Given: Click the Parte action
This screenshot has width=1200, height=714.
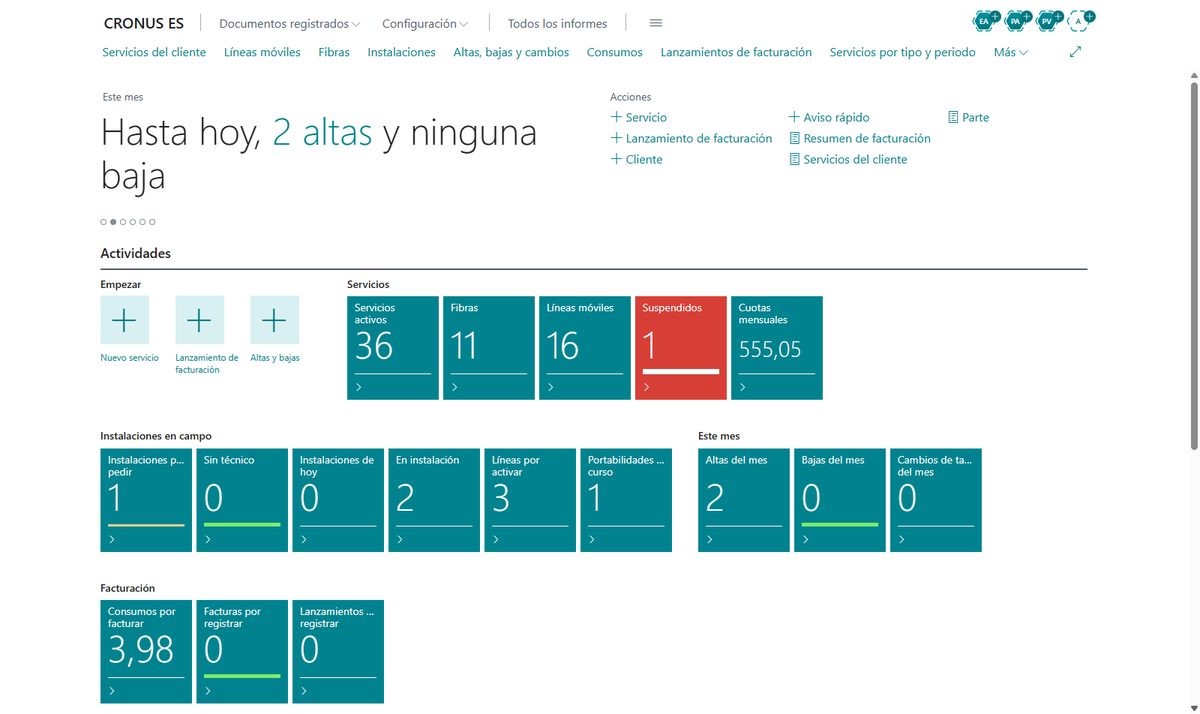Looking at the screenshot, I should 968,117.
